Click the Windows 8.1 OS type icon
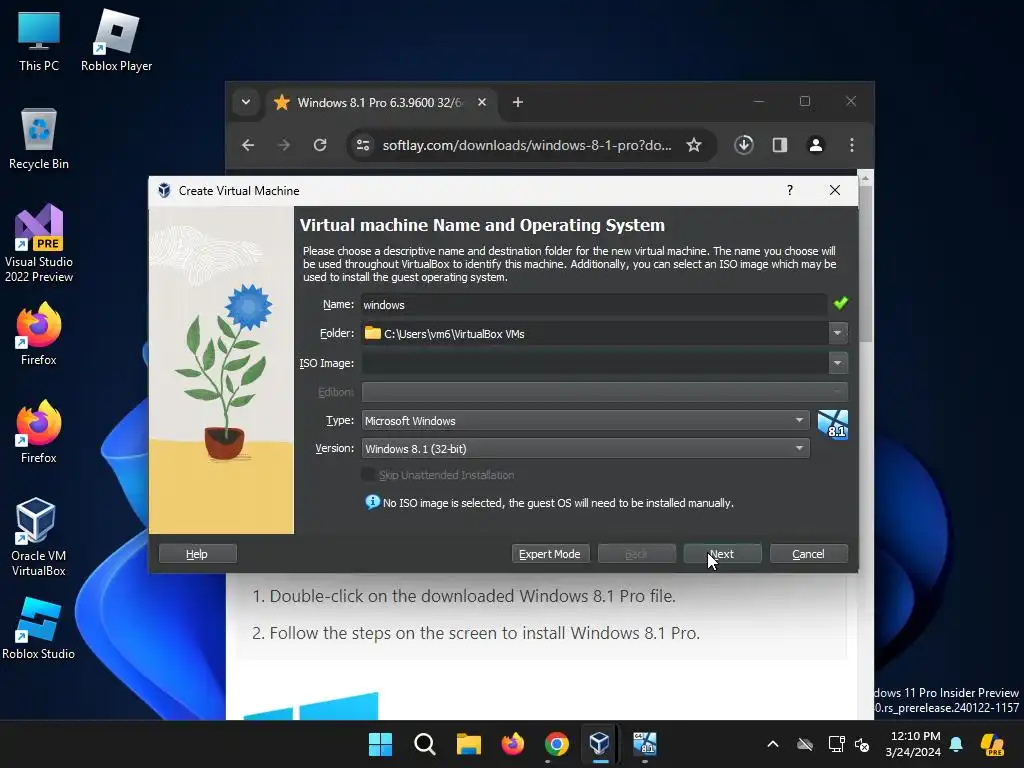 (833, 424)
